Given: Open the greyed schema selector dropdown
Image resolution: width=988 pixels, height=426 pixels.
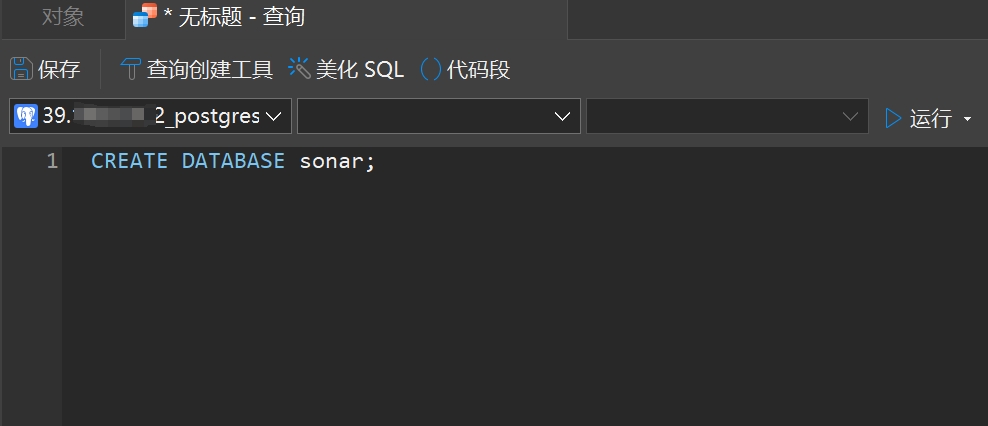Looking at the screenshot, I should [727, 116].
